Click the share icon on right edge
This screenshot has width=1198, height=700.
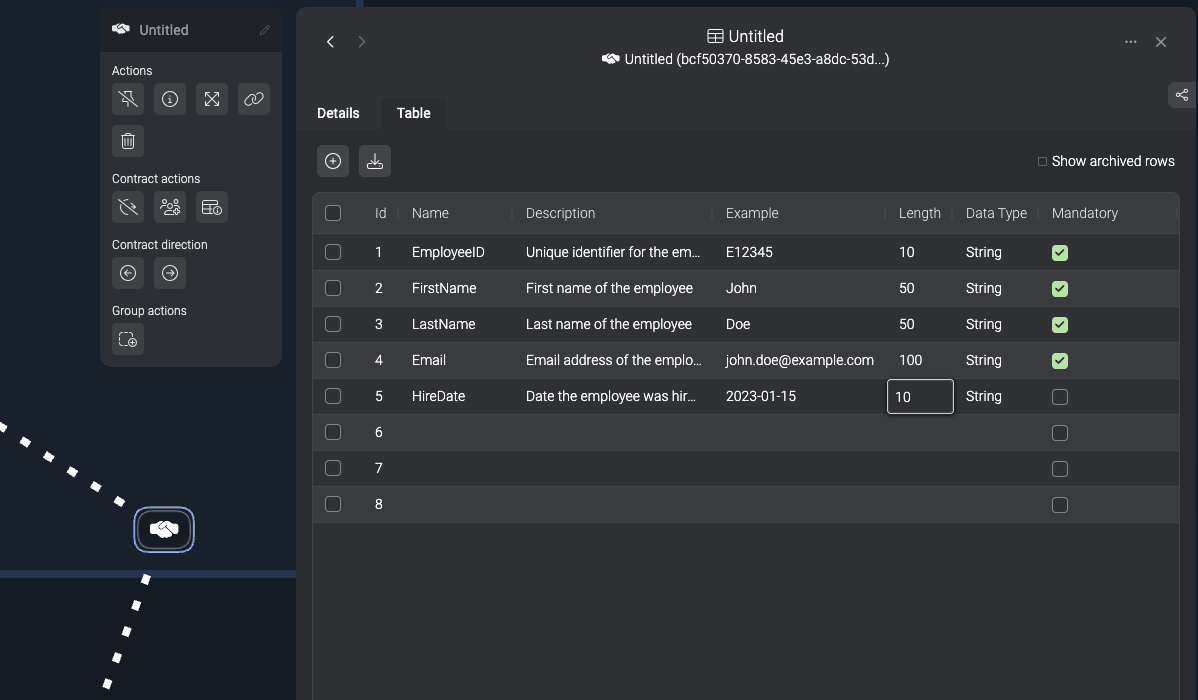[x=1182, y=95]
